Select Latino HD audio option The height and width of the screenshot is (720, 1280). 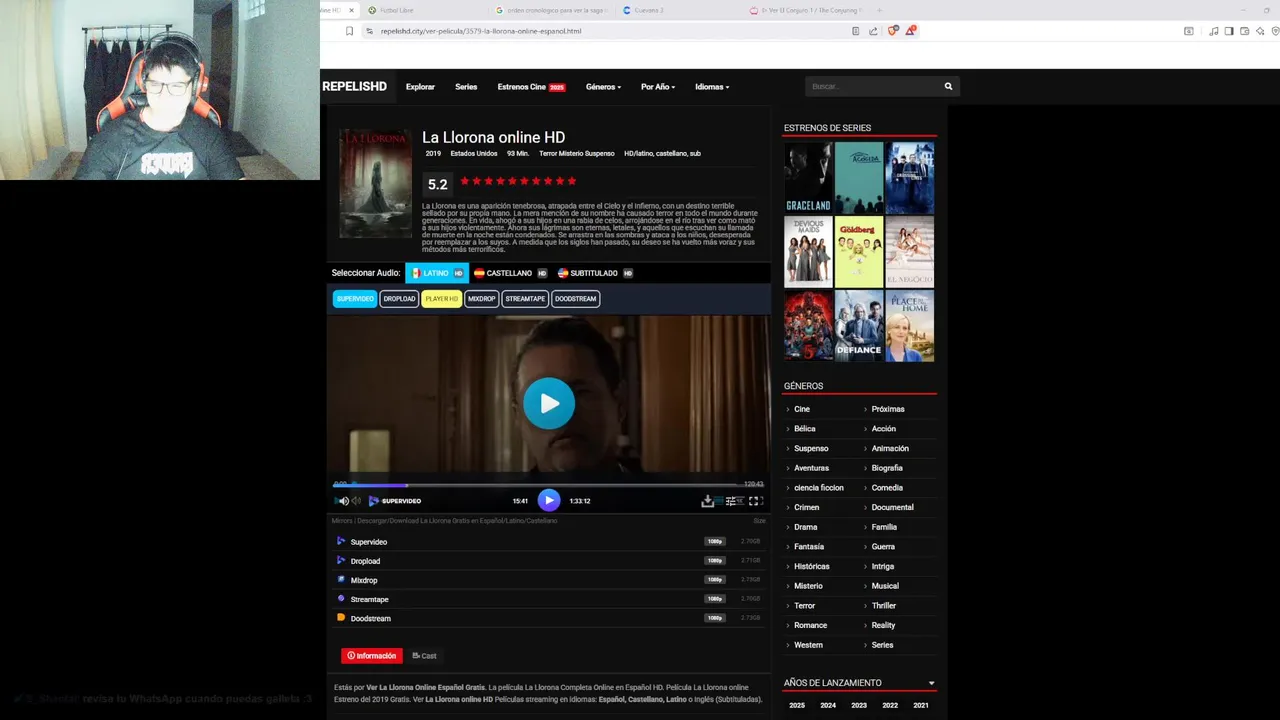437,273
